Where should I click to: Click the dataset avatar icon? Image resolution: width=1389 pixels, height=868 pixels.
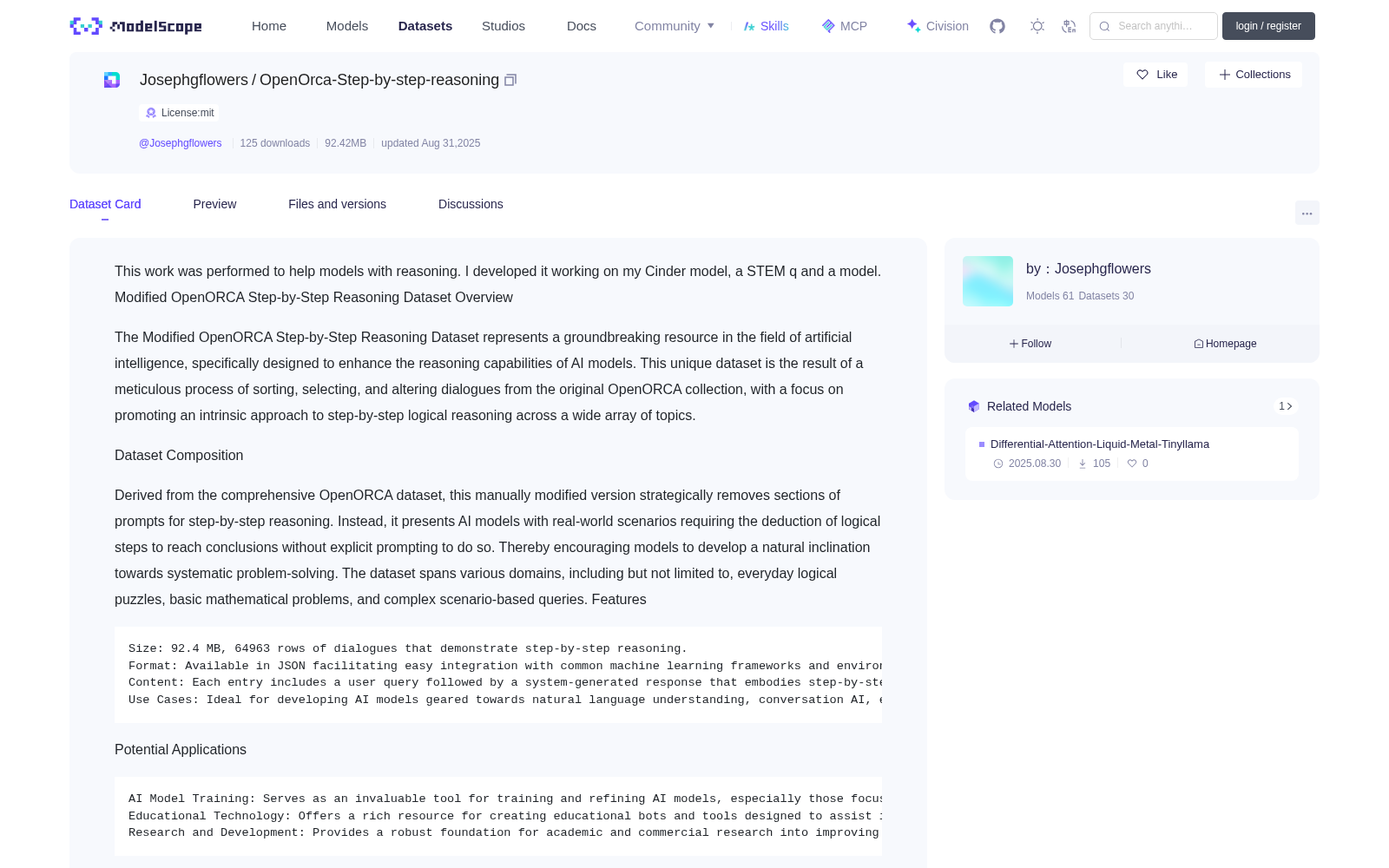pos(112,80)
